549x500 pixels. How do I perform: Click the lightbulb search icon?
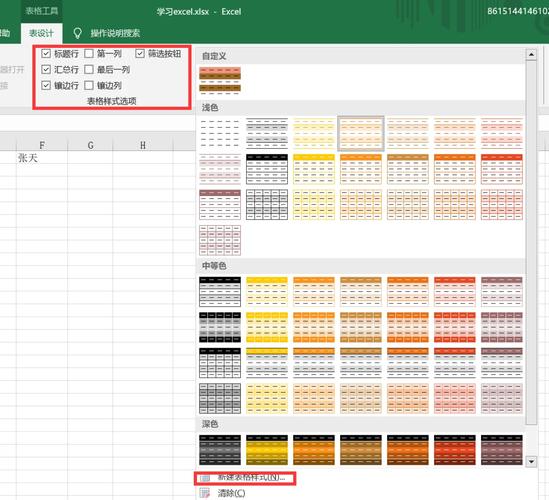77,33
